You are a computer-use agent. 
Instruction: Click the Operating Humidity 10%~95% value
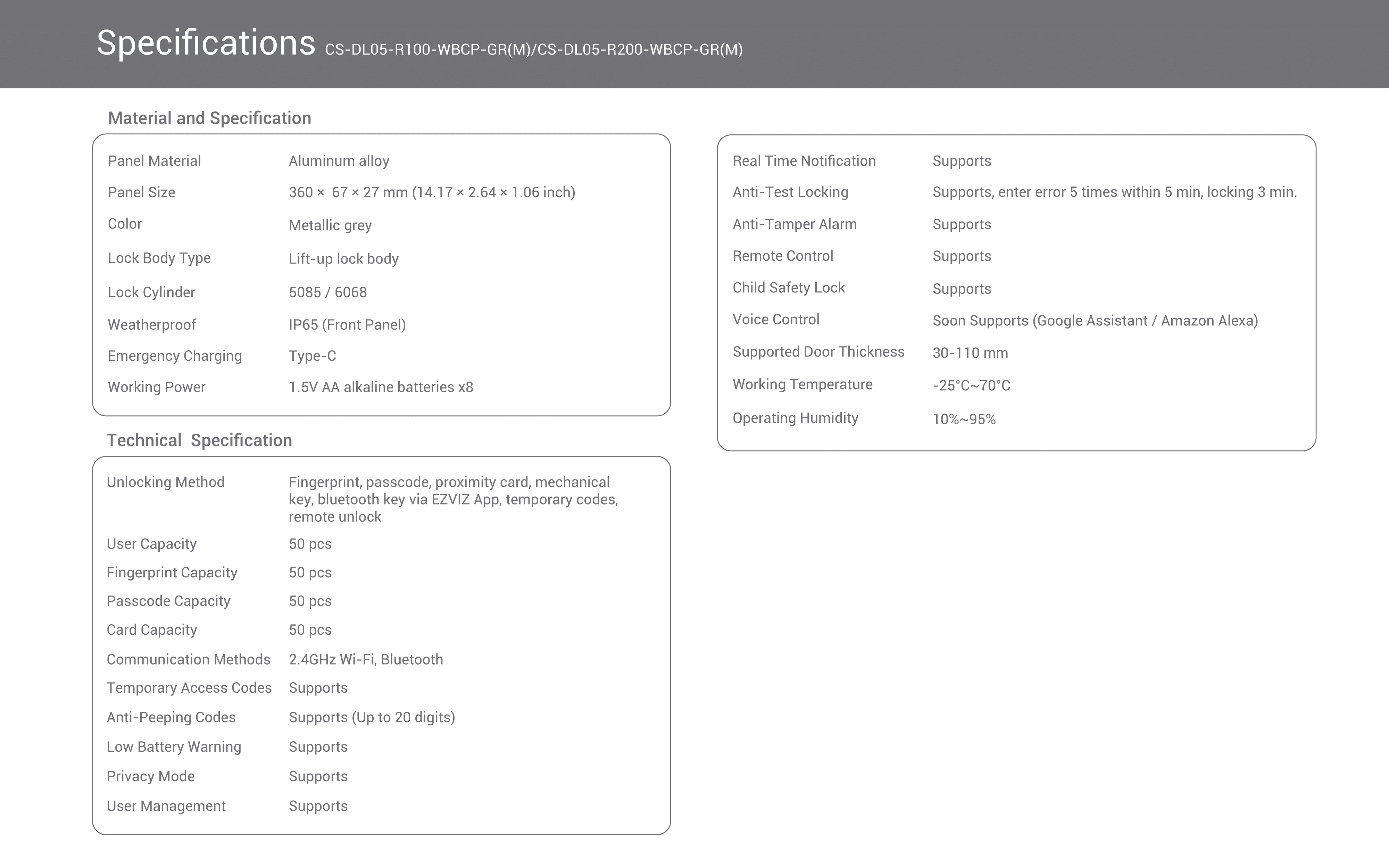(x=964, y=419)
